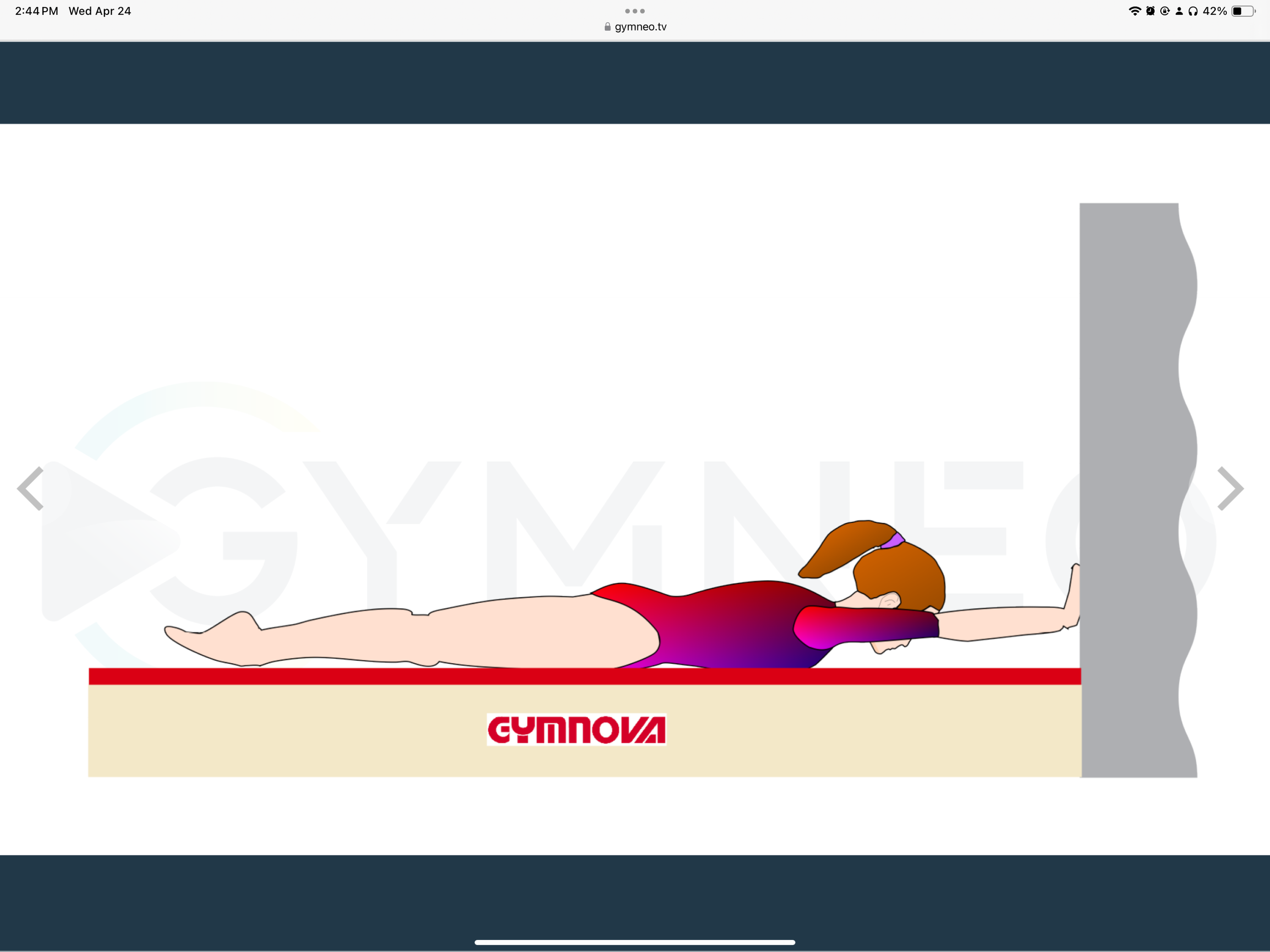1270x952 pixels.
Task: Tap the Wed Apr 24 date
Action: tap(100, 11)
